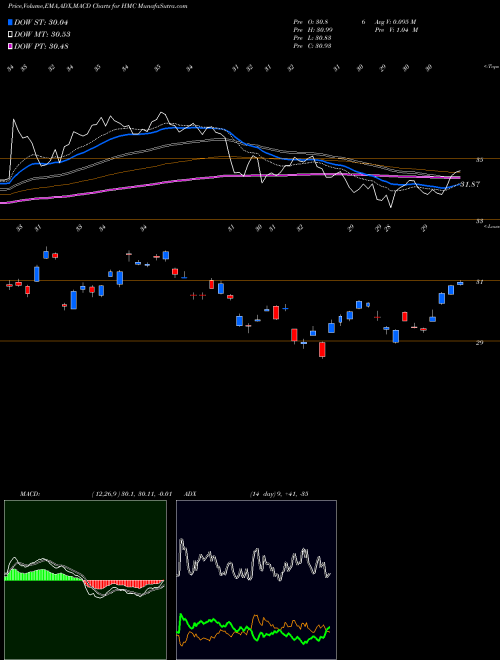Click the 'Pre L: 30.83' low value
500x660 pixels.
pyautogui.click(x=314, y=38)
